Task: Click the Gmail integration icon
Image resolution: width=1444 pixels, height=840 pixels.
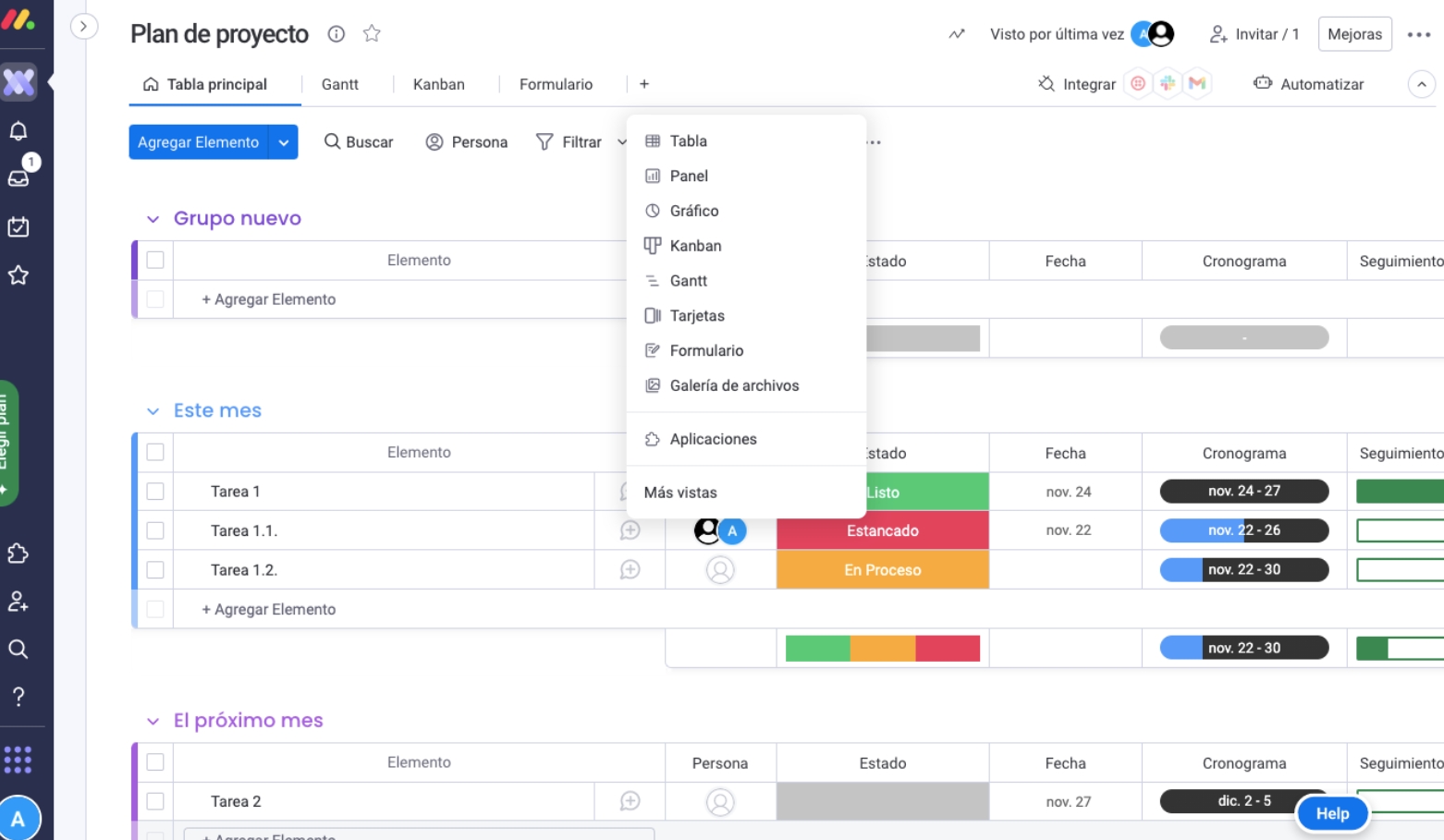Action: point(1197,83)
